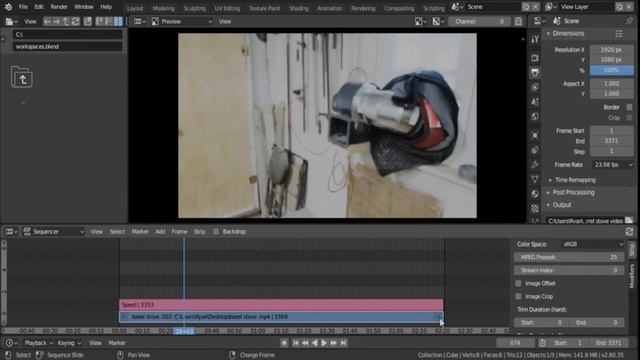Play the animation in reverse
The image size is (640, 360).
[315, 343]
